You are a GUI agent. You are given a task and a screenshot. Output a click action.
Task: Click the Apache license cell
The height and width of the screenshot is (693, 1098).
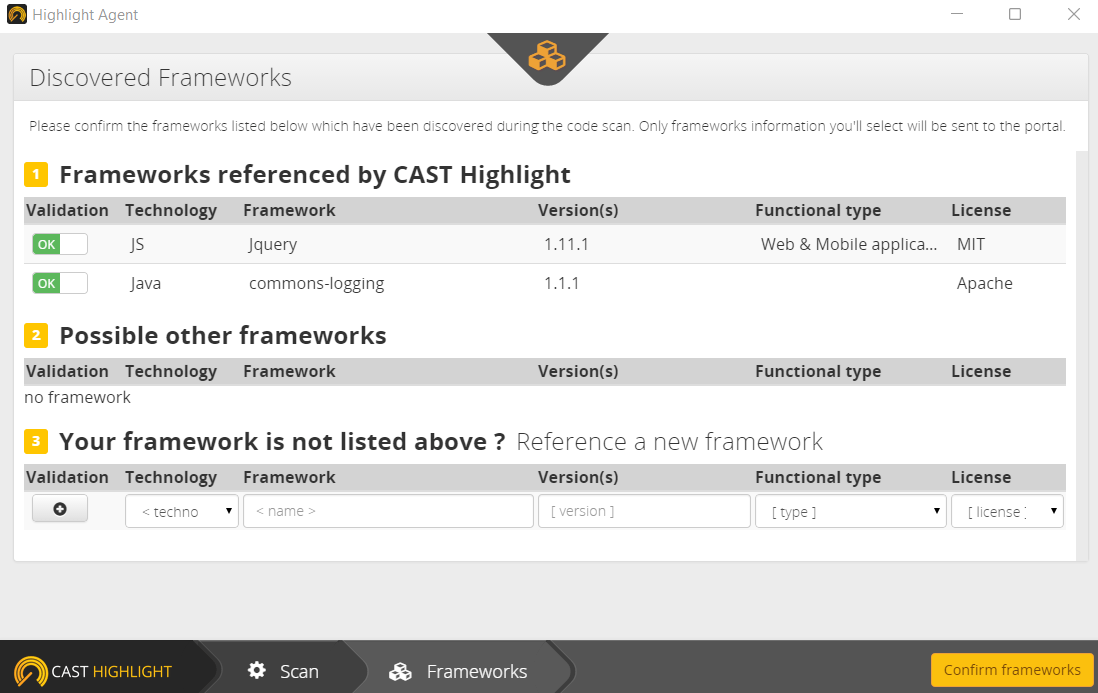[985, 284]
